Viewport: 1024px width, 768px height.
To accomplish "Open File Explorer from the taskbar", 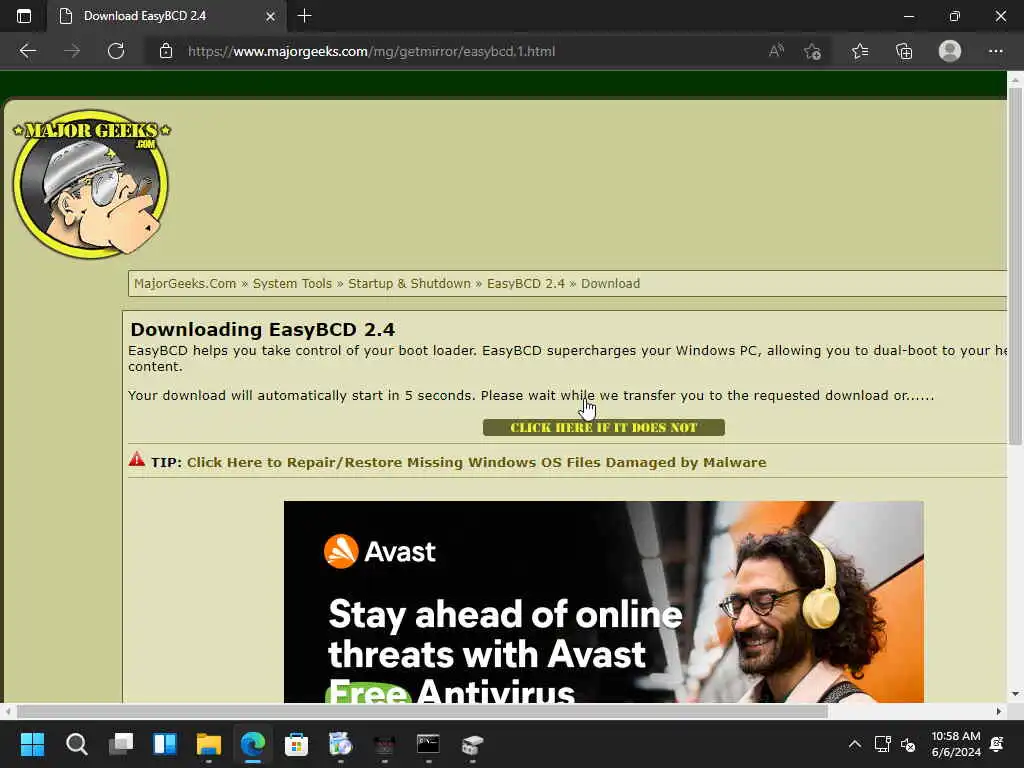I will pyautogui.click(x=208, y=744).
